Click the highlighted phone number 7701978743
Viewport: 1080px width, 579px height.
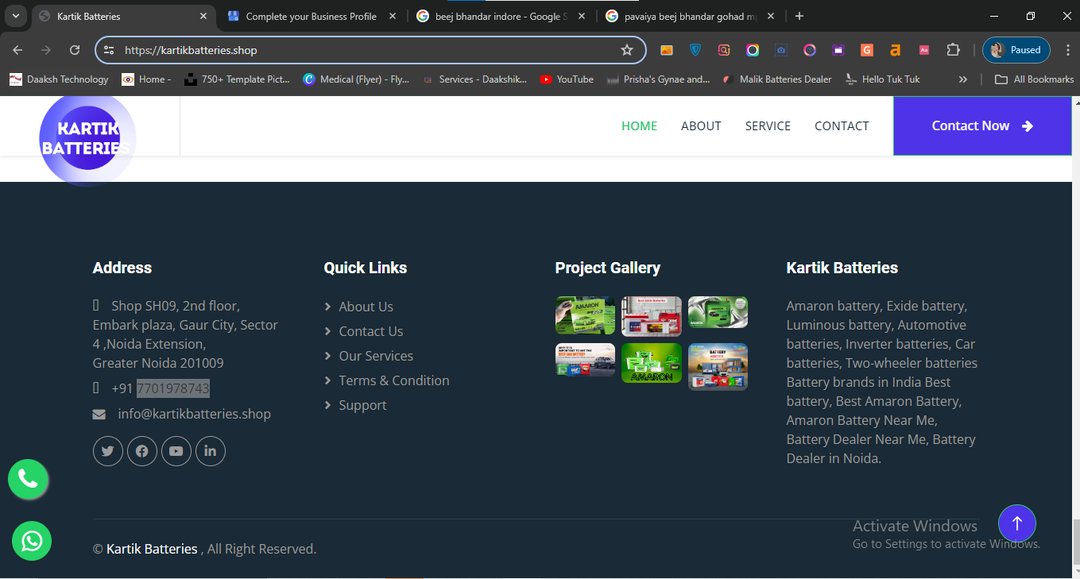pos(173,388)
